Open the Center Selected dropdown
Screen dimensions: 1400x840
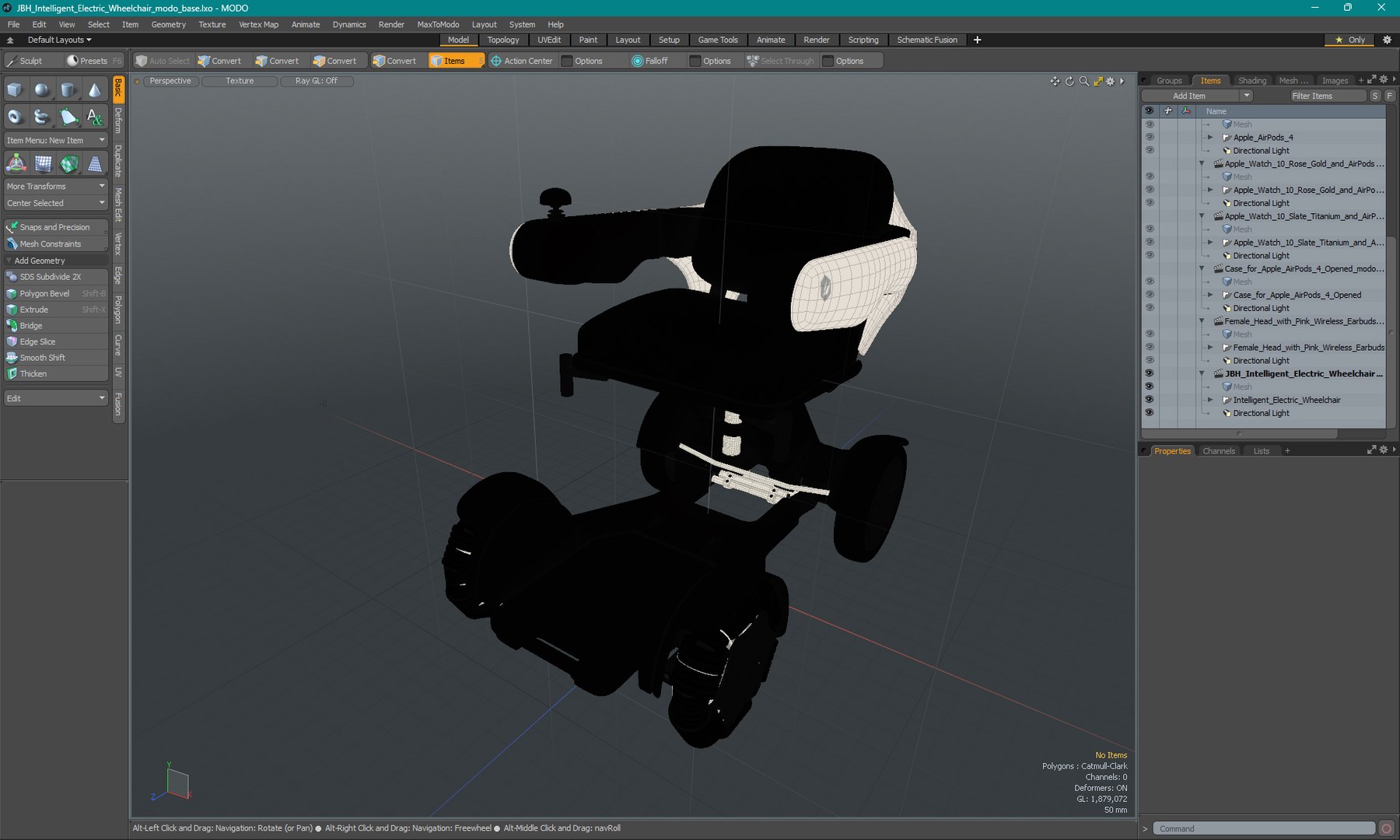[56, 203]
